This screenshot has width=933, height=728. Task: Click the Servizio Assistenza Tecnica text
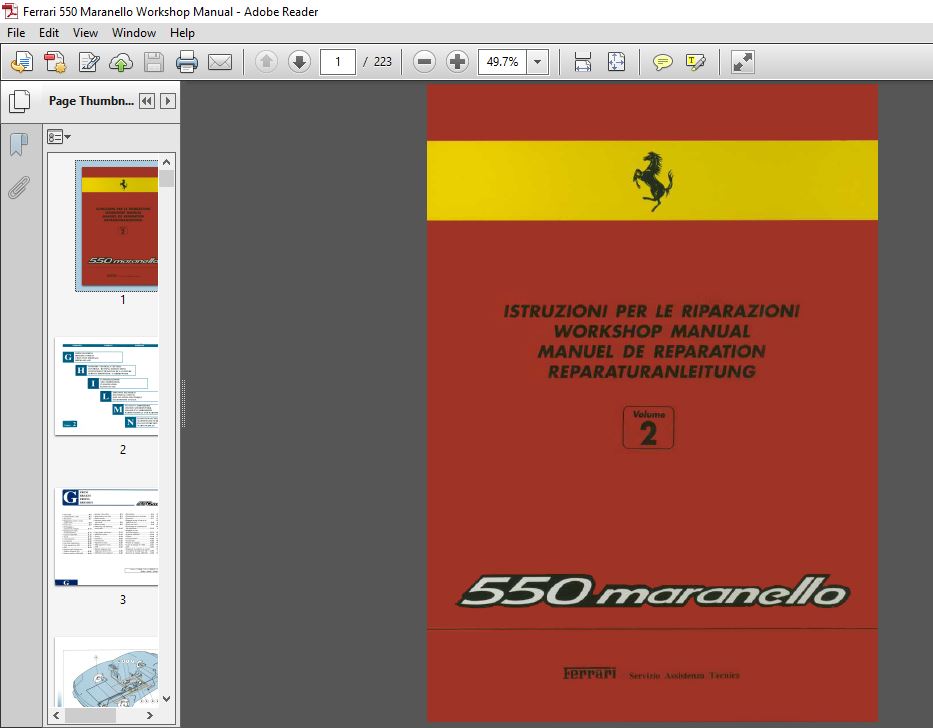[684, 676]
